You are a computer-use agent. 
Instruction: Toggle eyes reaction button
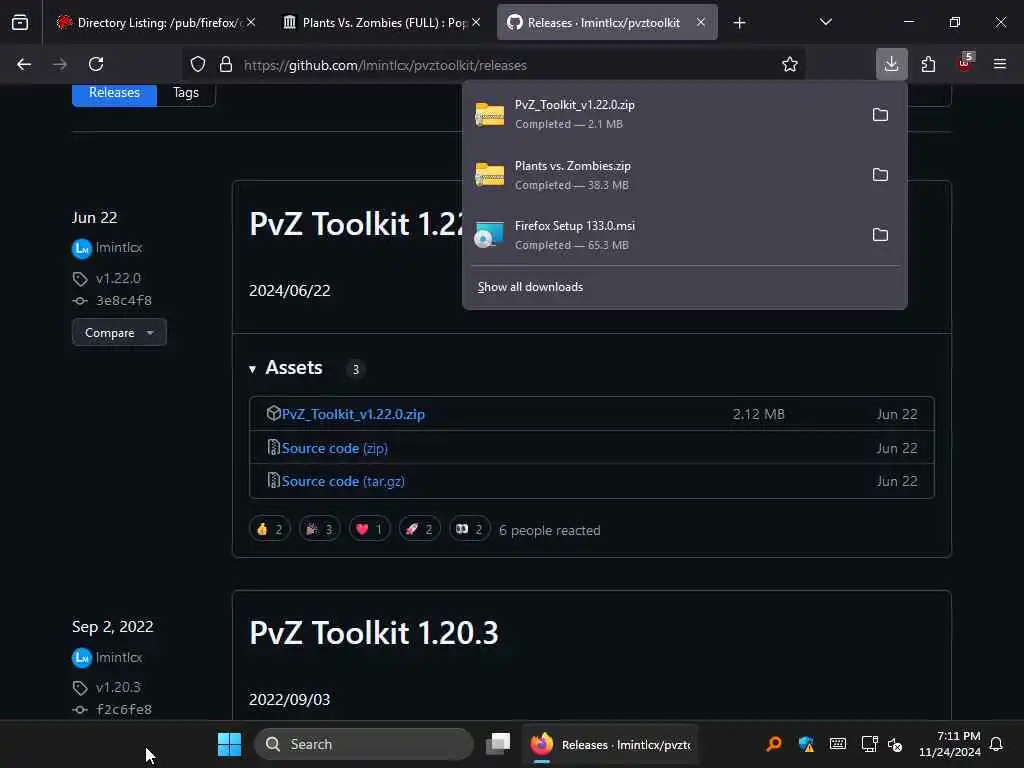click(x=470, y=529)
